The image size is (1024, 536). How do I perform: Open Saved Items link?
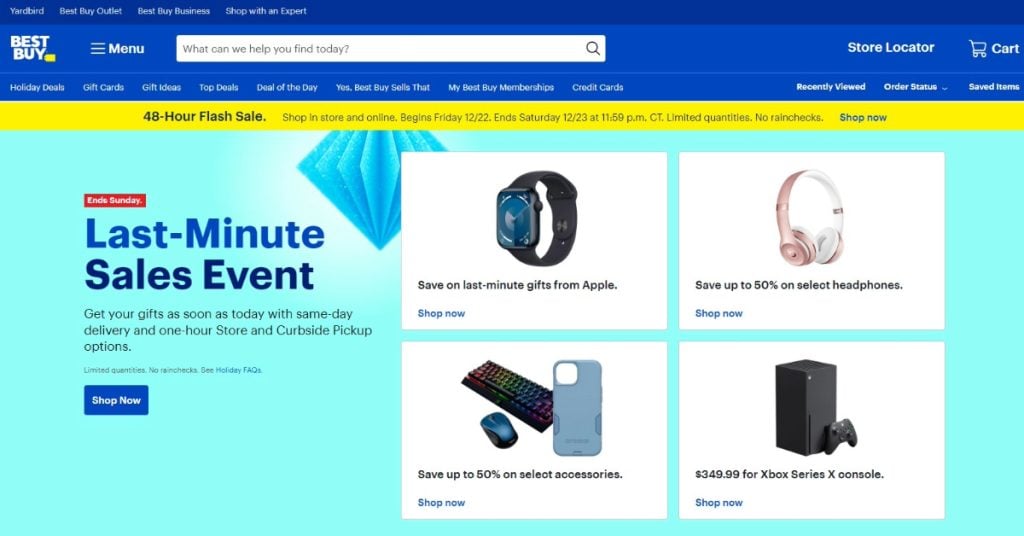(x=993, y=87)
